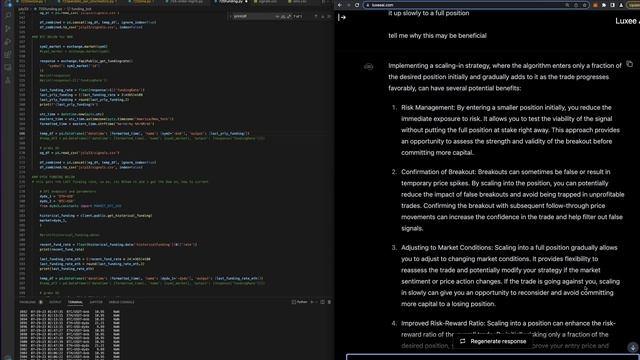Open Remote Explorer in activity bar
This screenshot has width=640, height=360.
pos(8,68)
